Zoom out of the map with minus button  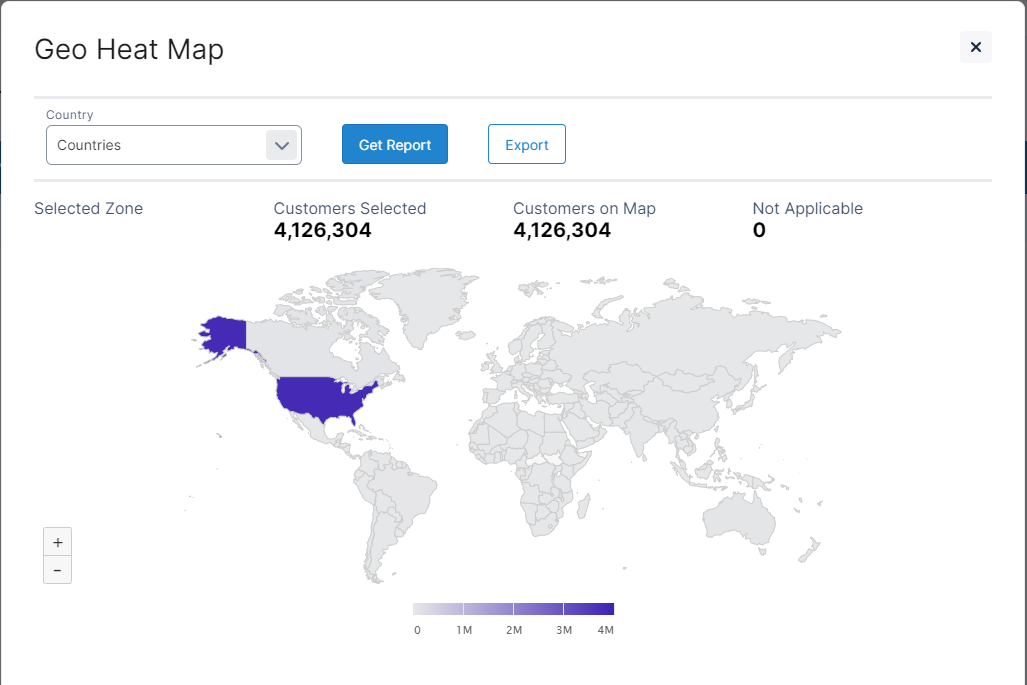click(58, 570)
